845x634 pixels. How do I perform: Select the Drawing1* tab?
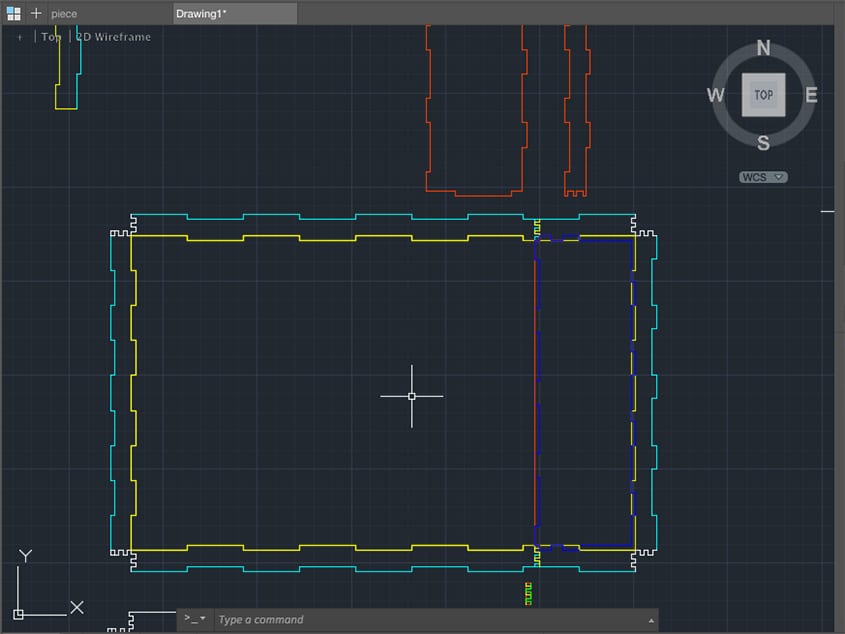click(202, 14)
